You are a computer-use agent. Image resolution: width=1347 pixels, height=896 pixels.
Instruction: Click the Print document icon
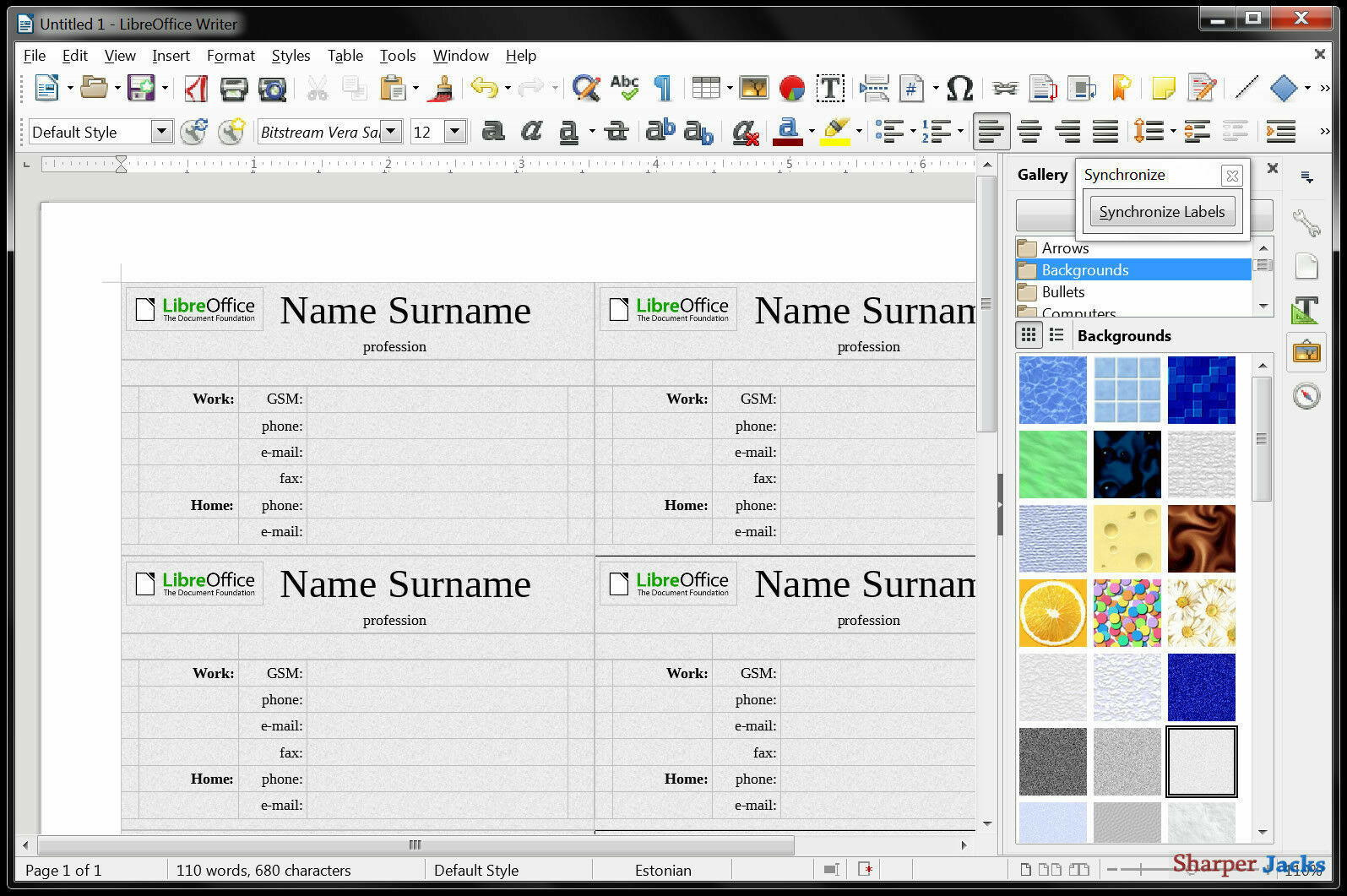coord(234,88)
